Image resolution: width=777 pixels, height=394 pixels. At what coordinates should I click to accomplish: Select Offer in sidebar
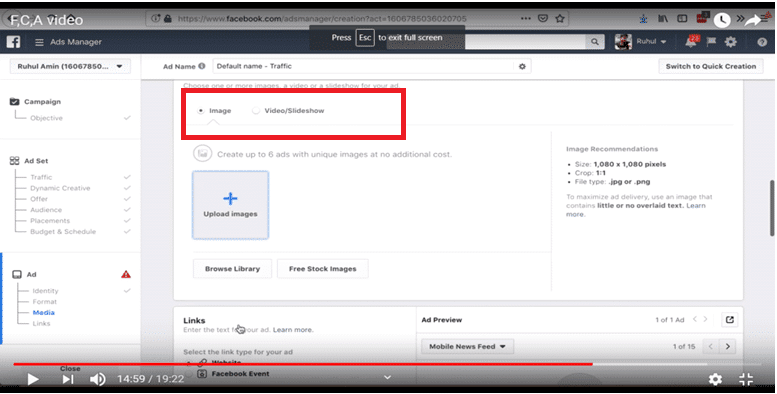point(39,199)
